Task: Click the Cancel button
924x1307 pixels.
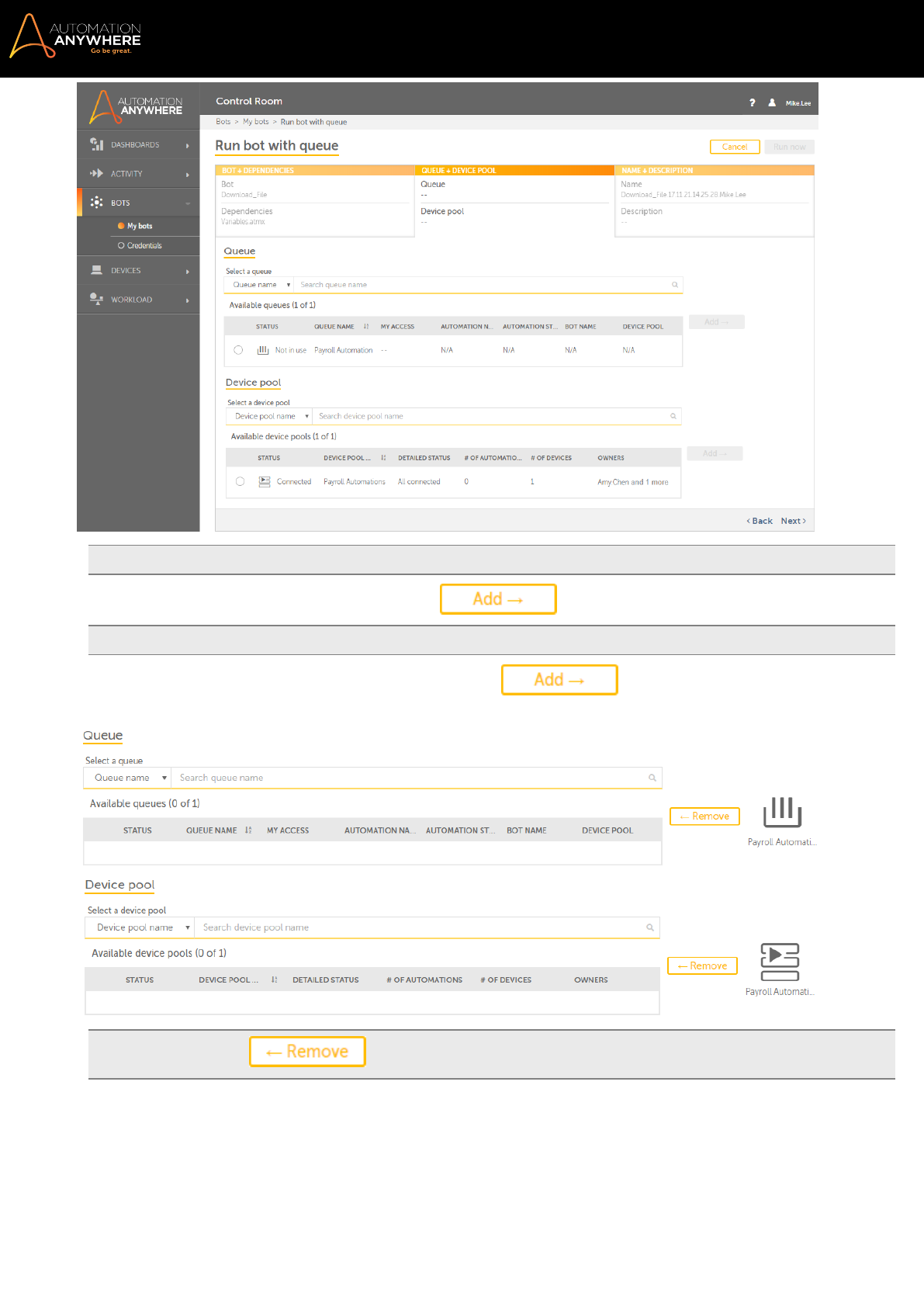Action: click(x=735, y=147)
